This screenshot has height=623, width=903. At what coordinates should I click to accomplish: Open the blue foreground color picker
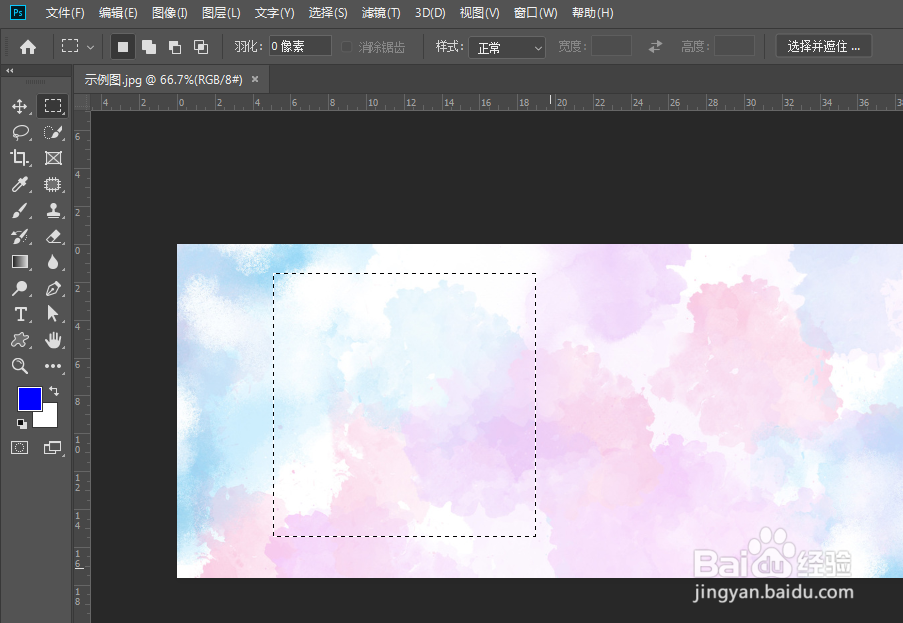click(x=29, y=398)
